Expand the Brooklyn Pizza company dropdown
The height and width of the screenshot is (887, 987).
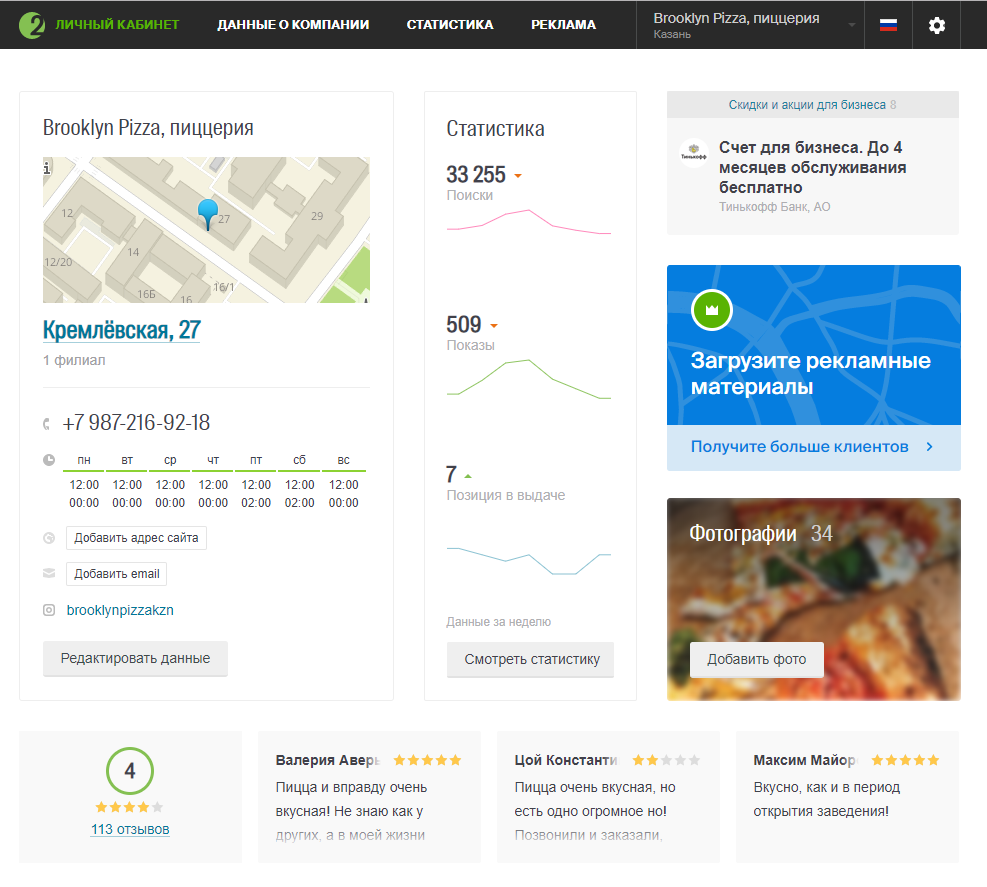pyautogui.click(x=852, y=25)
